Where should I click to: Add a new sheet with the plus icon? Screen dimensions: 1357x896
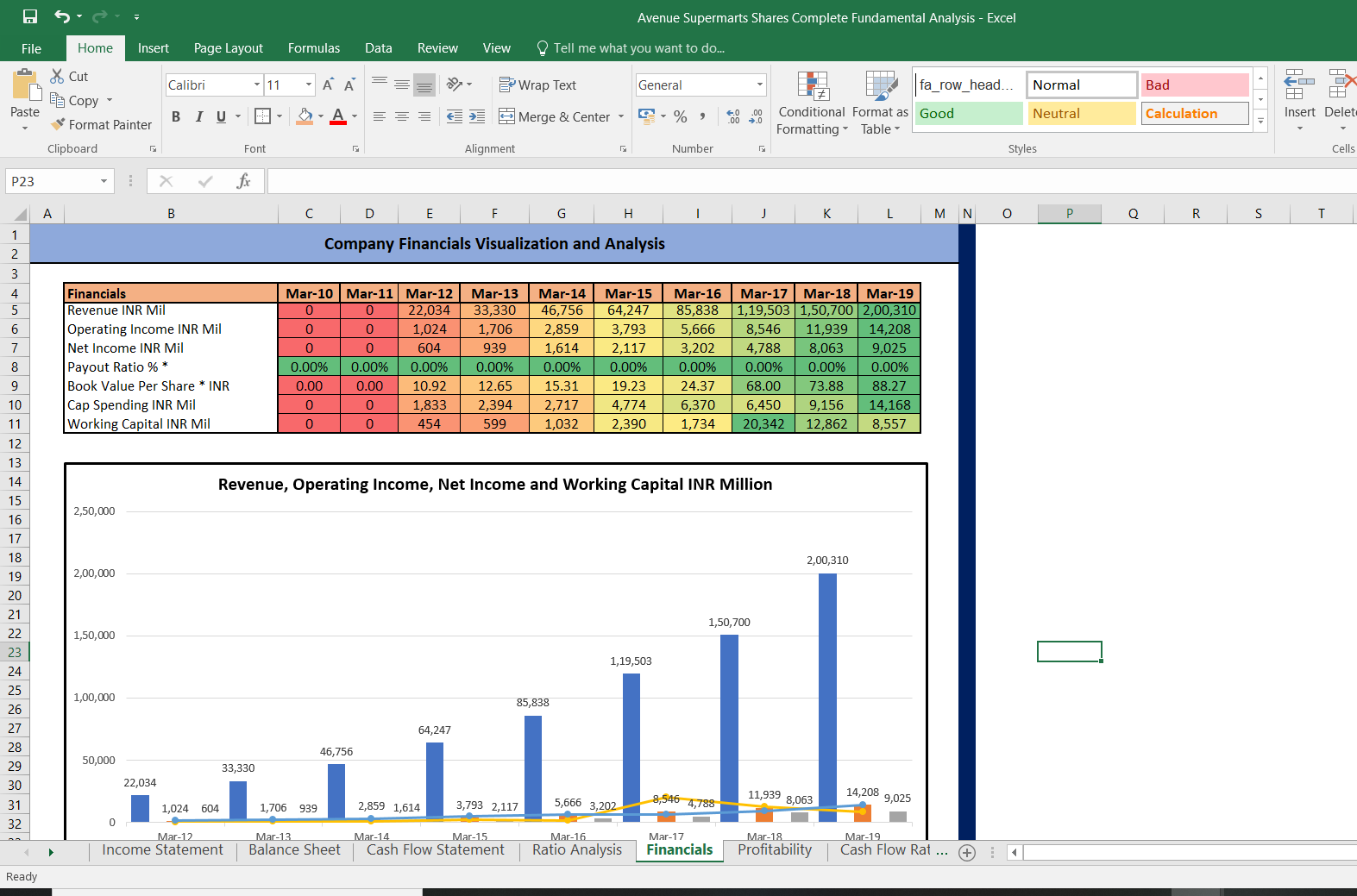967,852
